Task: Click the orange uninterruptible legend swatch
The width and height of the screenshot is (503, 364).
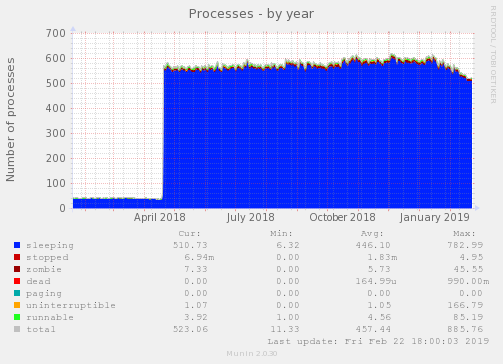Action: coord(17,305)
